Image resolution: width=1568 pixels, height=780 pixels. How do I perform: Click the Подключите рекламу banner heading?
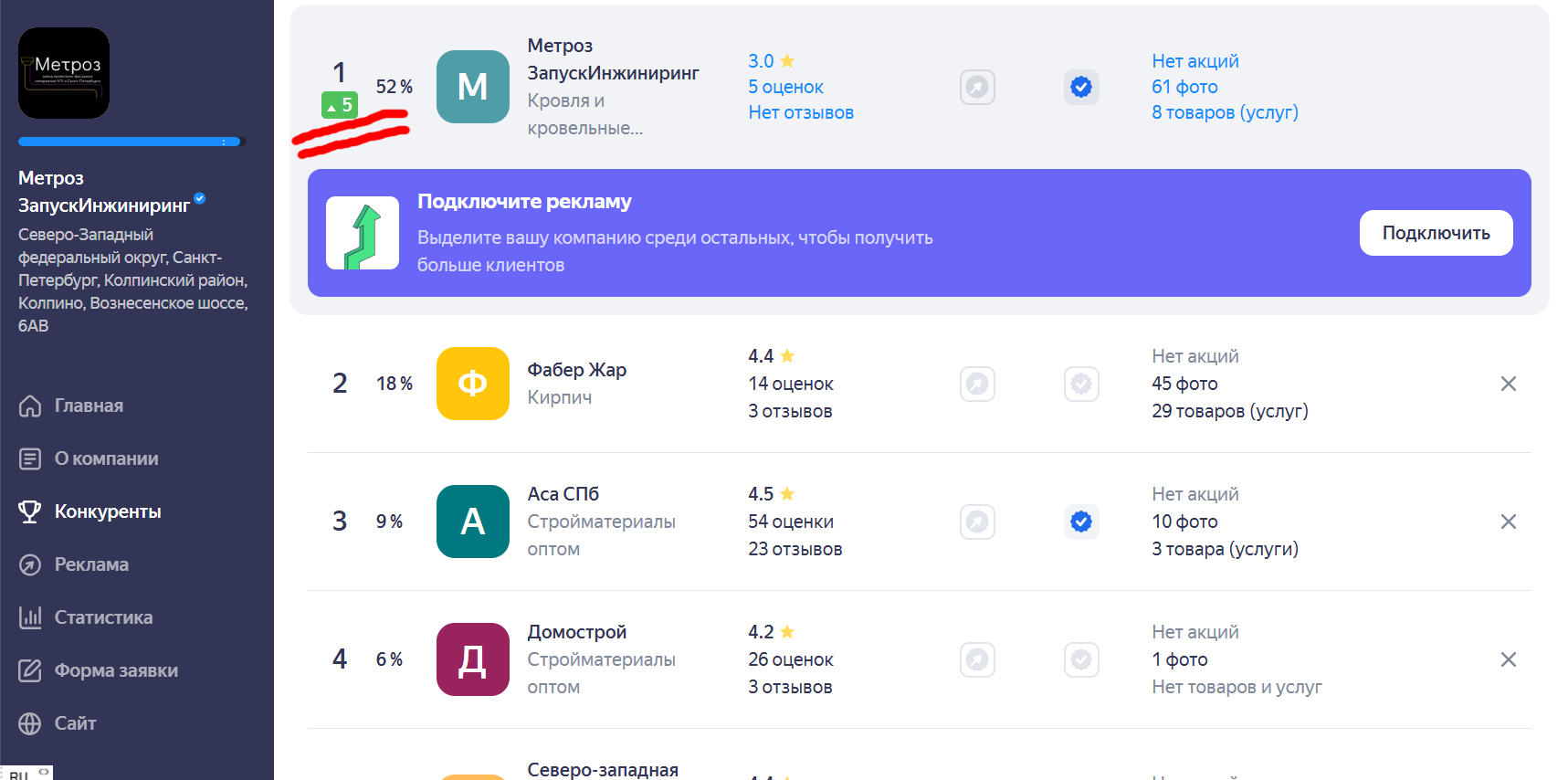pos(524,202)
